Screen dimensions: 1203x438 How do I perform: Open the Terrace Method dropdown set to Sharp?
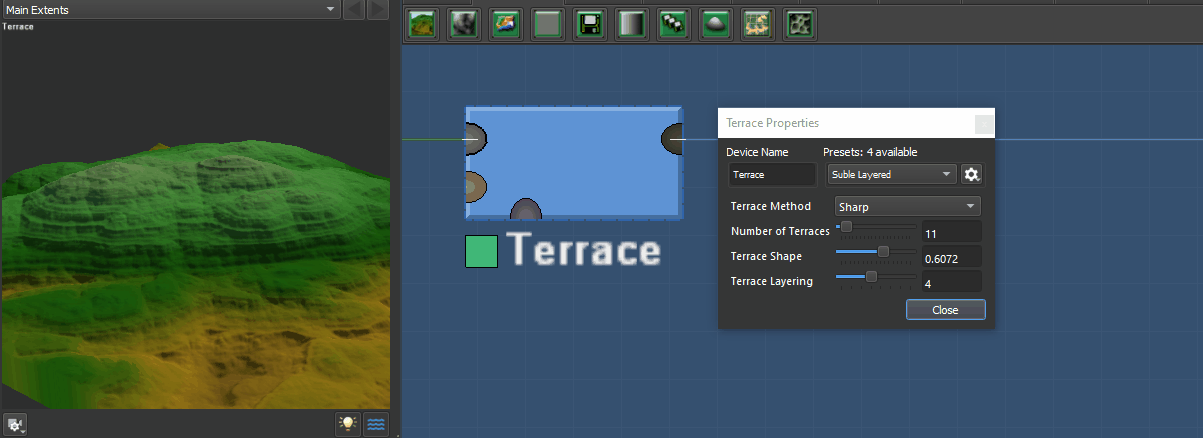[907, 207]
